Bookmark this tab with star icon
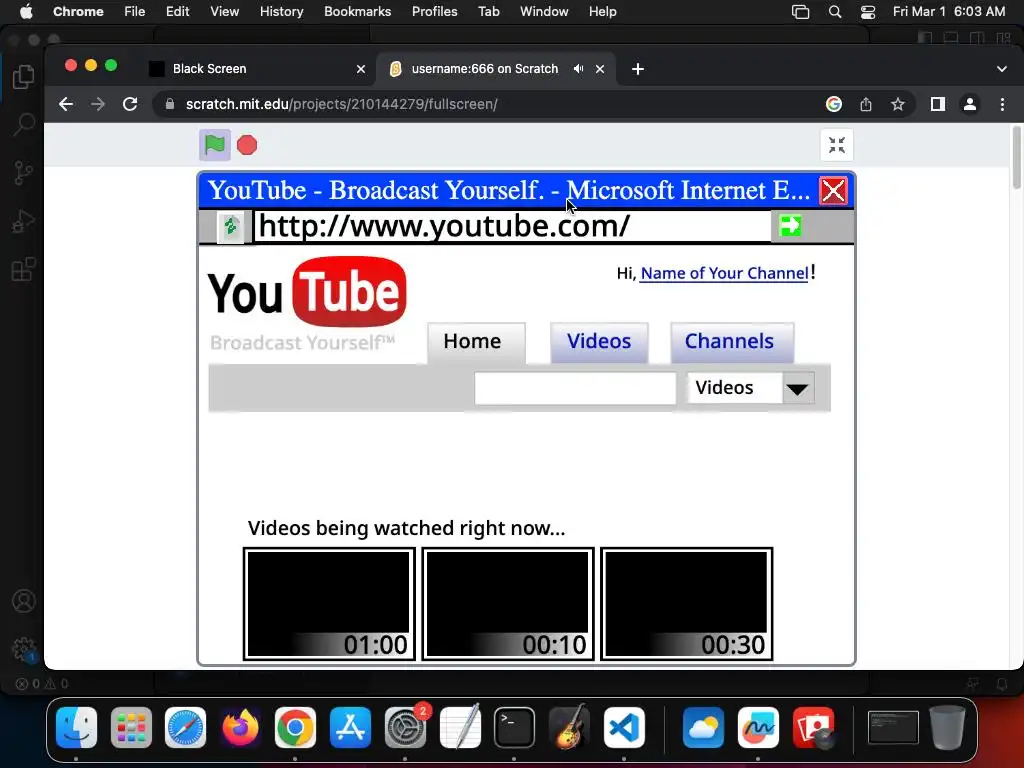The width and height of the screenshot is (1024, 768). click(898, 104)
